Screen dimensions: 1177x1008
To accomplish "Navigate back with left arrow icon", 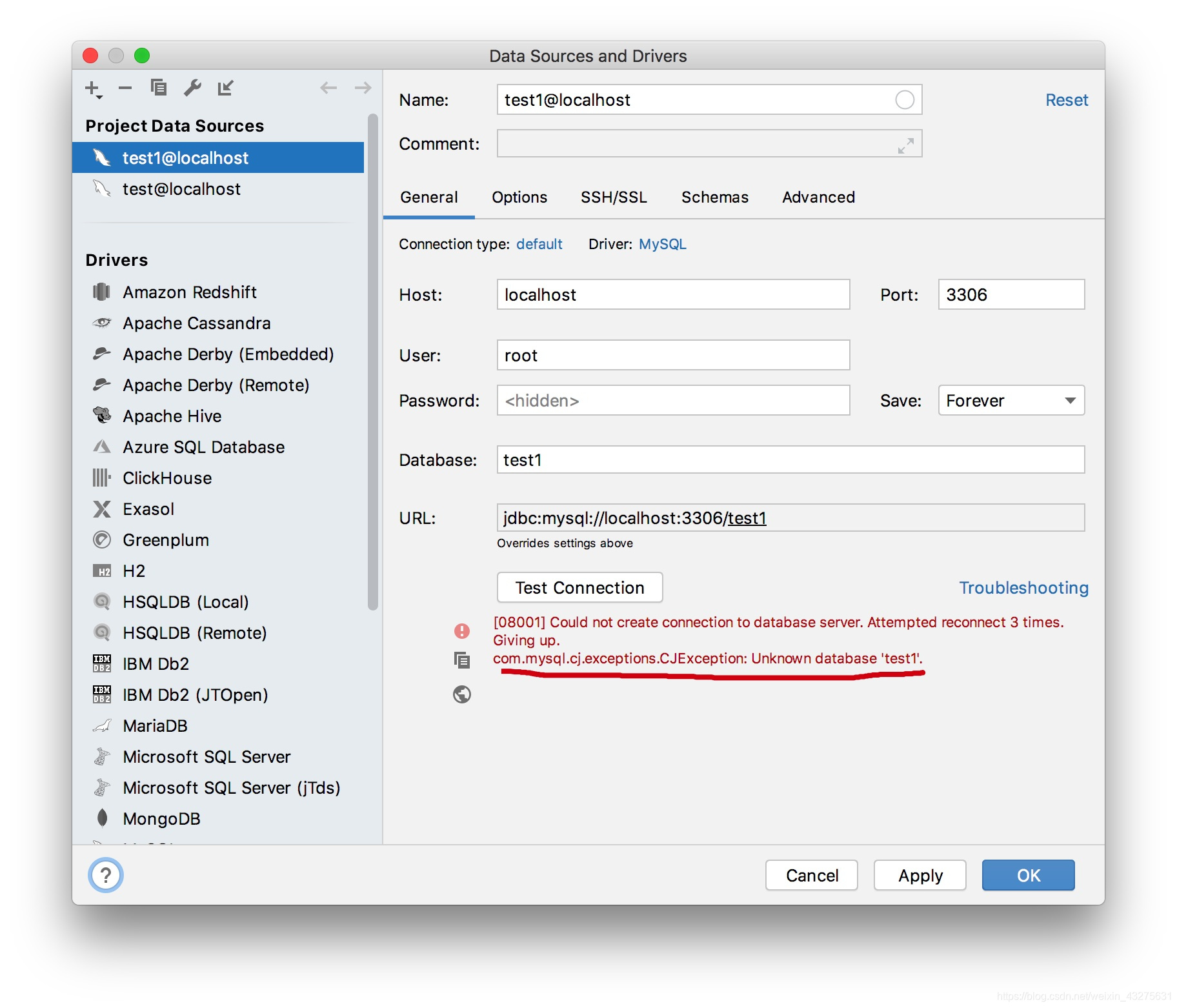I will [328, 88].
